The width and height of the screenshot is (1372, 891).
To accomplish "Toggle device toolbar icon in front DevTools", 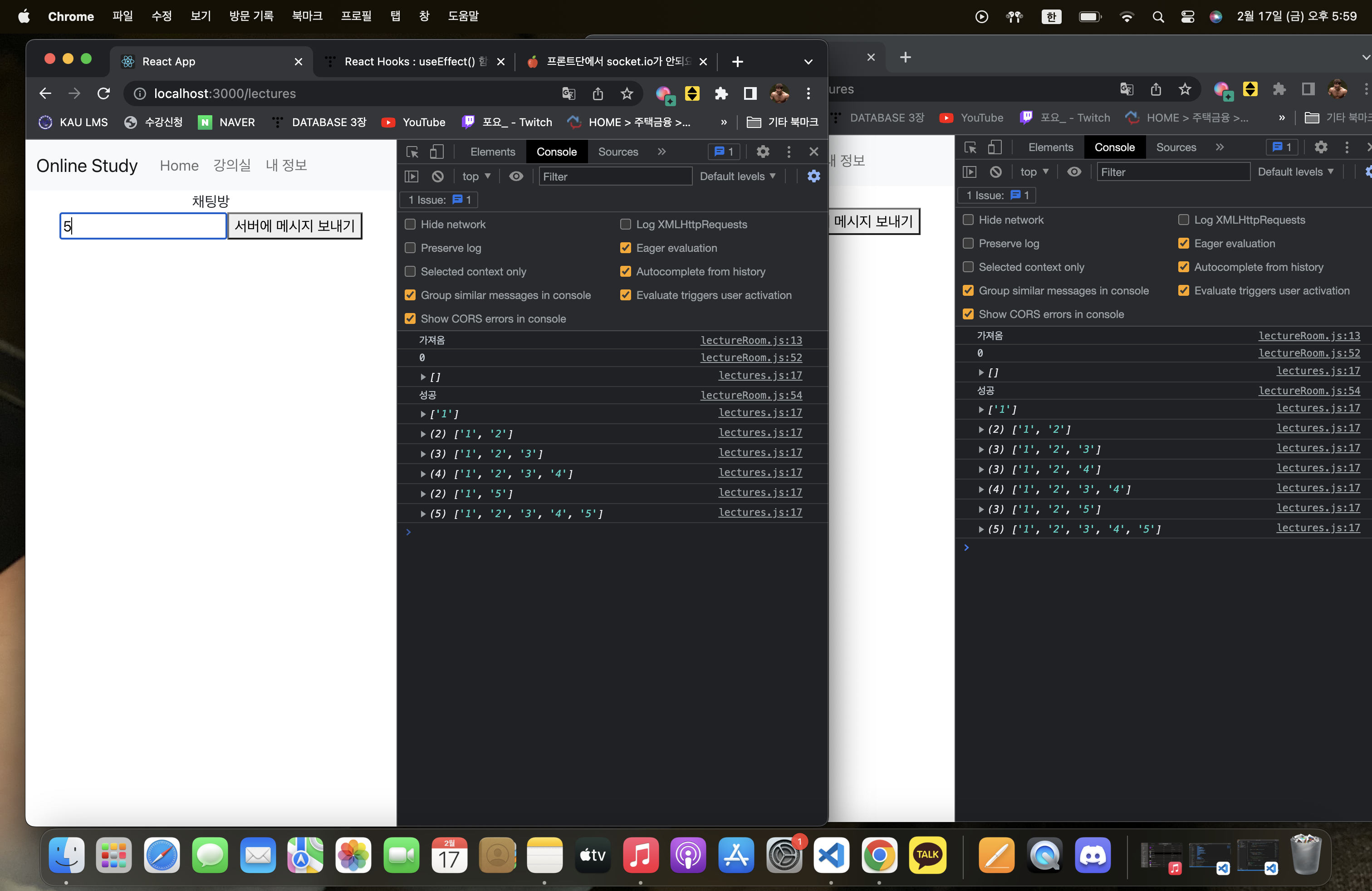I will 437,152.
